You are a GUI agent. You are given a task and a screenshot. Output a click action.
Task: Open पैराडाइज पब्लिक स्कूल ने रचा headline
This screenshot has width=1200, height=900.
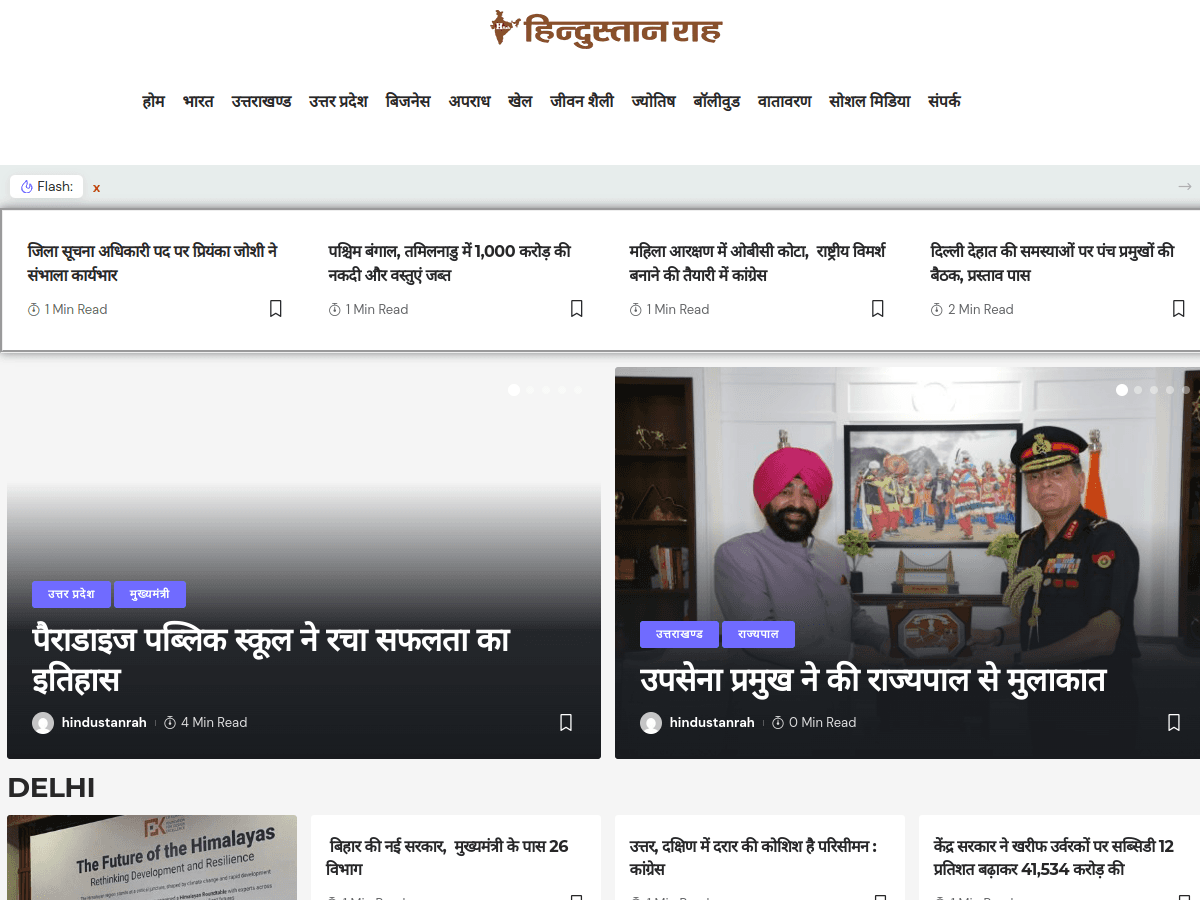tap(271, 659)
